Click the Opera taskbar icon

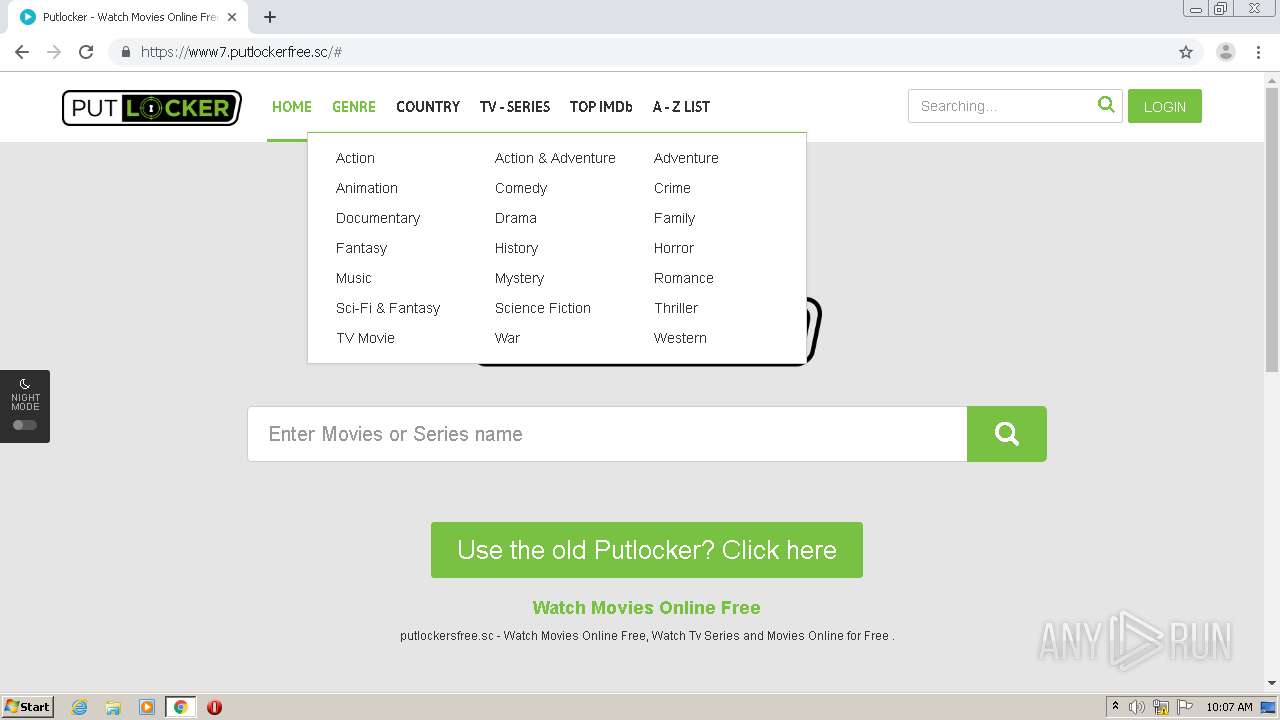(214, 707)
